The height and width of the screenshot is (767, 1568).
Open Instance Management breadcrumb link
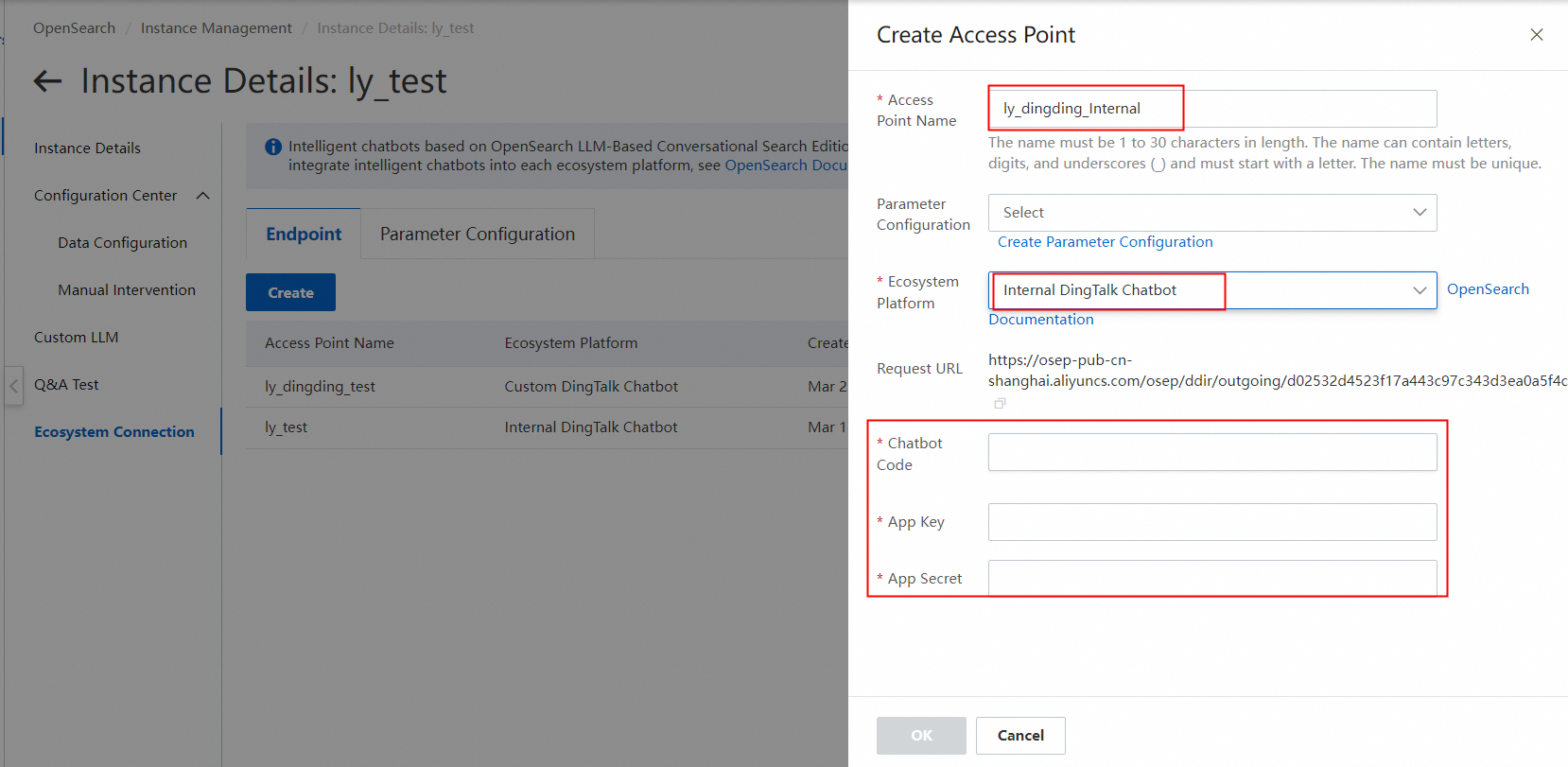216,28
